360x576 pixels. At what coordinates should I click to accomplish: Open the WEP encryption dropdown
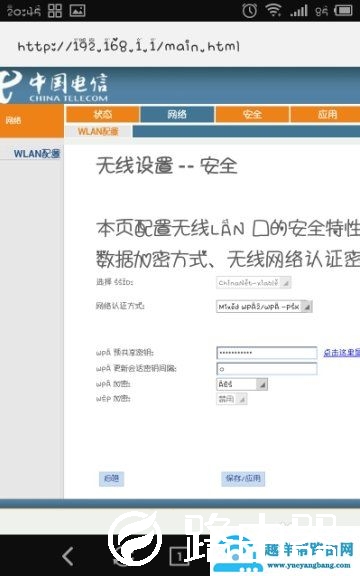tap(231, 399)
